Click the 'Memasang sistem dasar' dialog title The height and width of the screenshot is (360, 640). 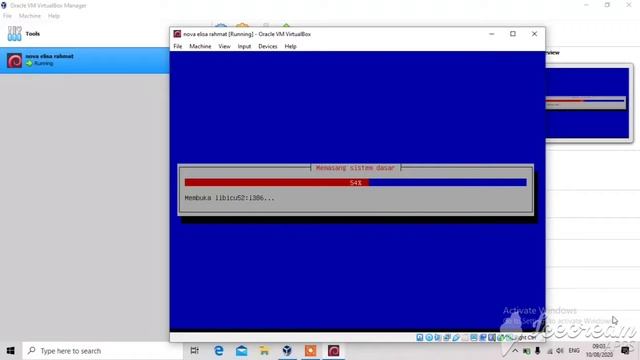coord(355,168)
